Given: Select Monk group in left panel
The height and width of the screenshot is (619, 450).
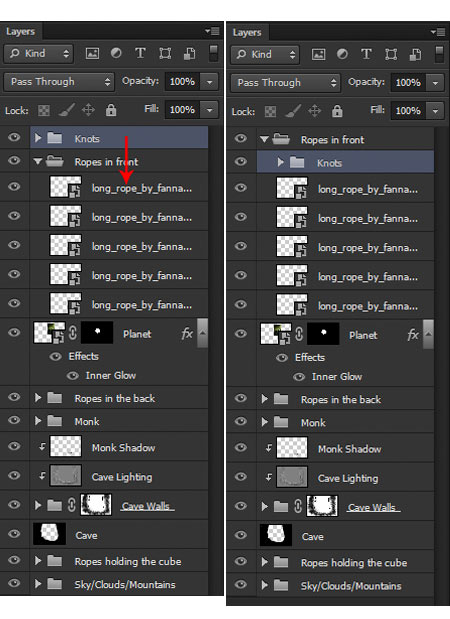Looking at the screenshot, I should pyautogui.click(x=118, y=421).
